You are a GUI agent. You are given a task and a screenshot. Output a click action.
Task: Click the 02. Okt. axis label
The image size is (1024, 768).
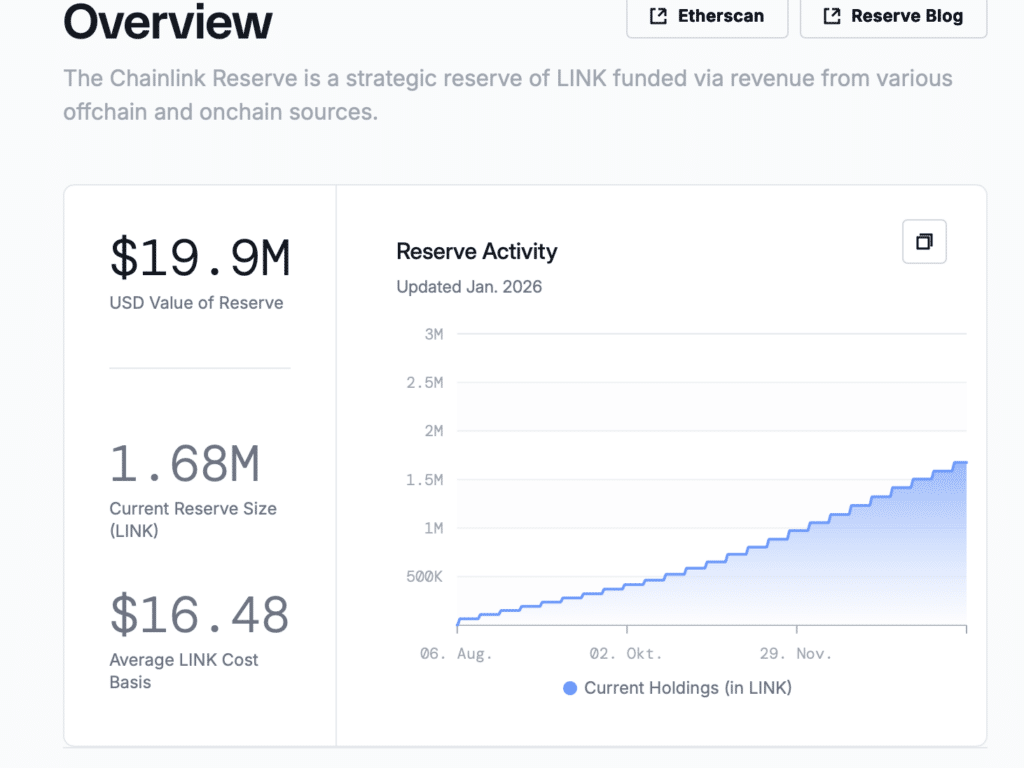pos(626,654)
